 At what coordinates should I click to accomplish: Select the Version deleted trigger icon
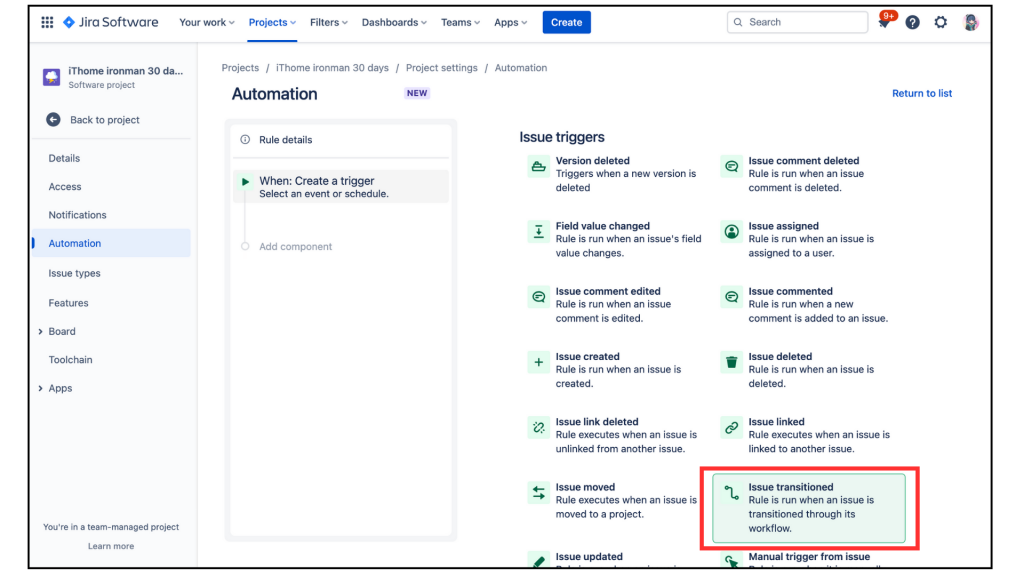[538, 167]
